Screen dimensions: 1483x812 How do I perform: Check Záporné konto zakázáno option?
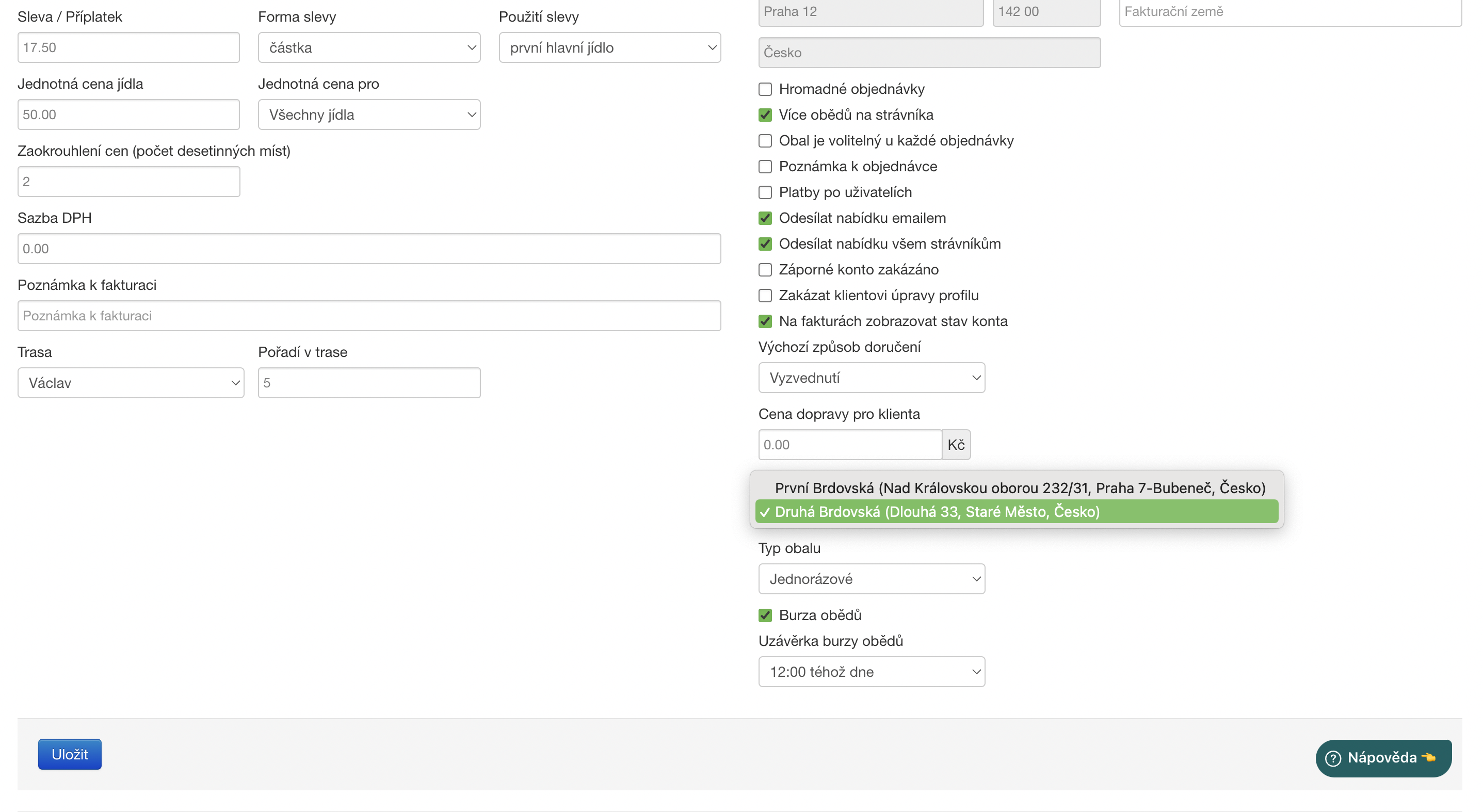coord(765,270)
